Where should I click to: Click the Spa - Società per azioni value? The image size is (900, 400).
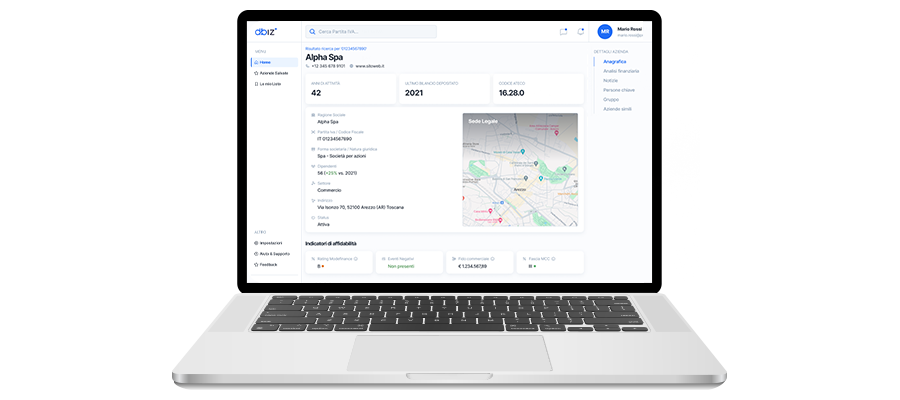coord(342,156)
